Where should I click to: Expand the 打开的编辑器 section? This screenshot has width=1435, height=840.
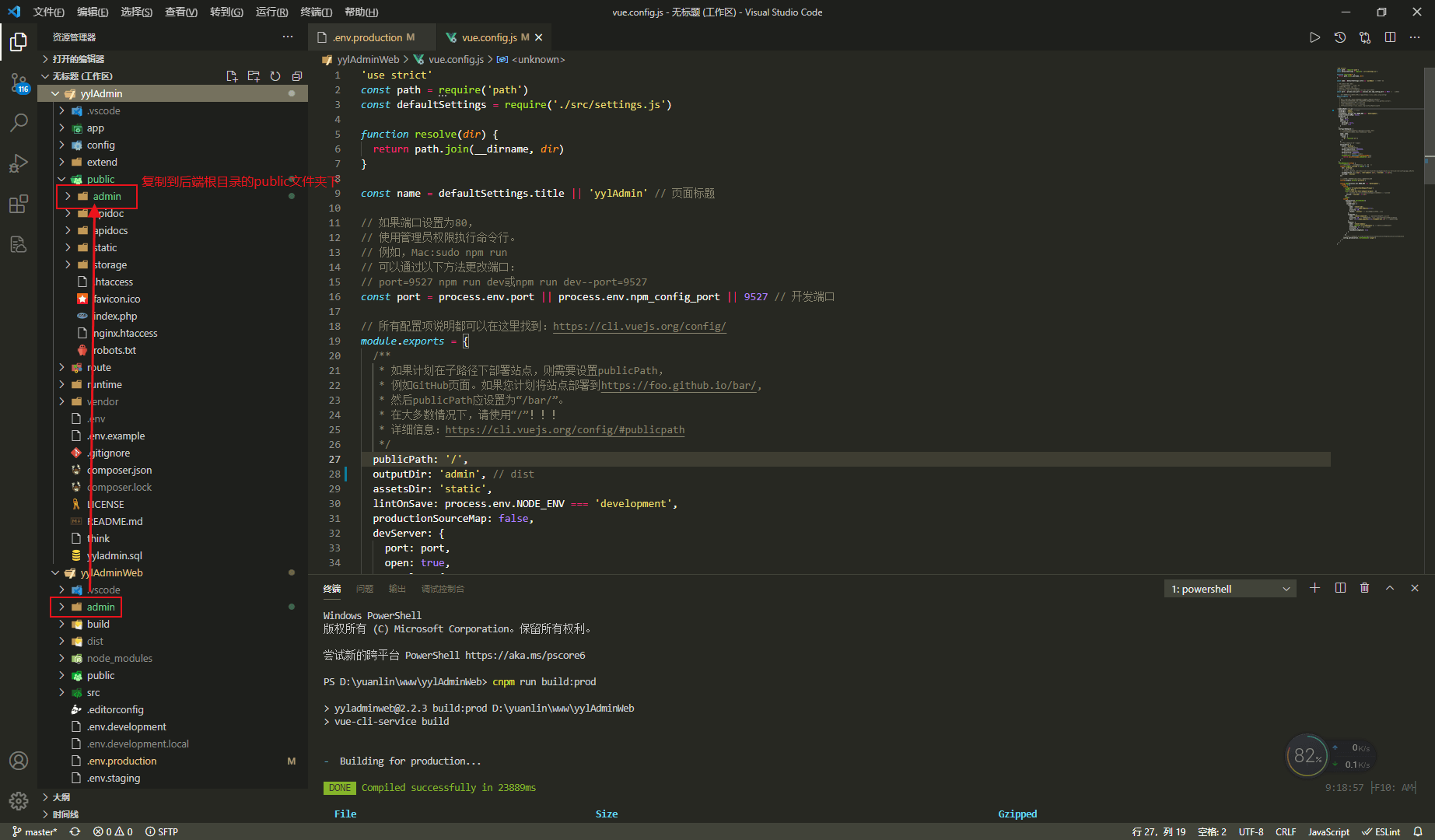(x=78, y=59)
